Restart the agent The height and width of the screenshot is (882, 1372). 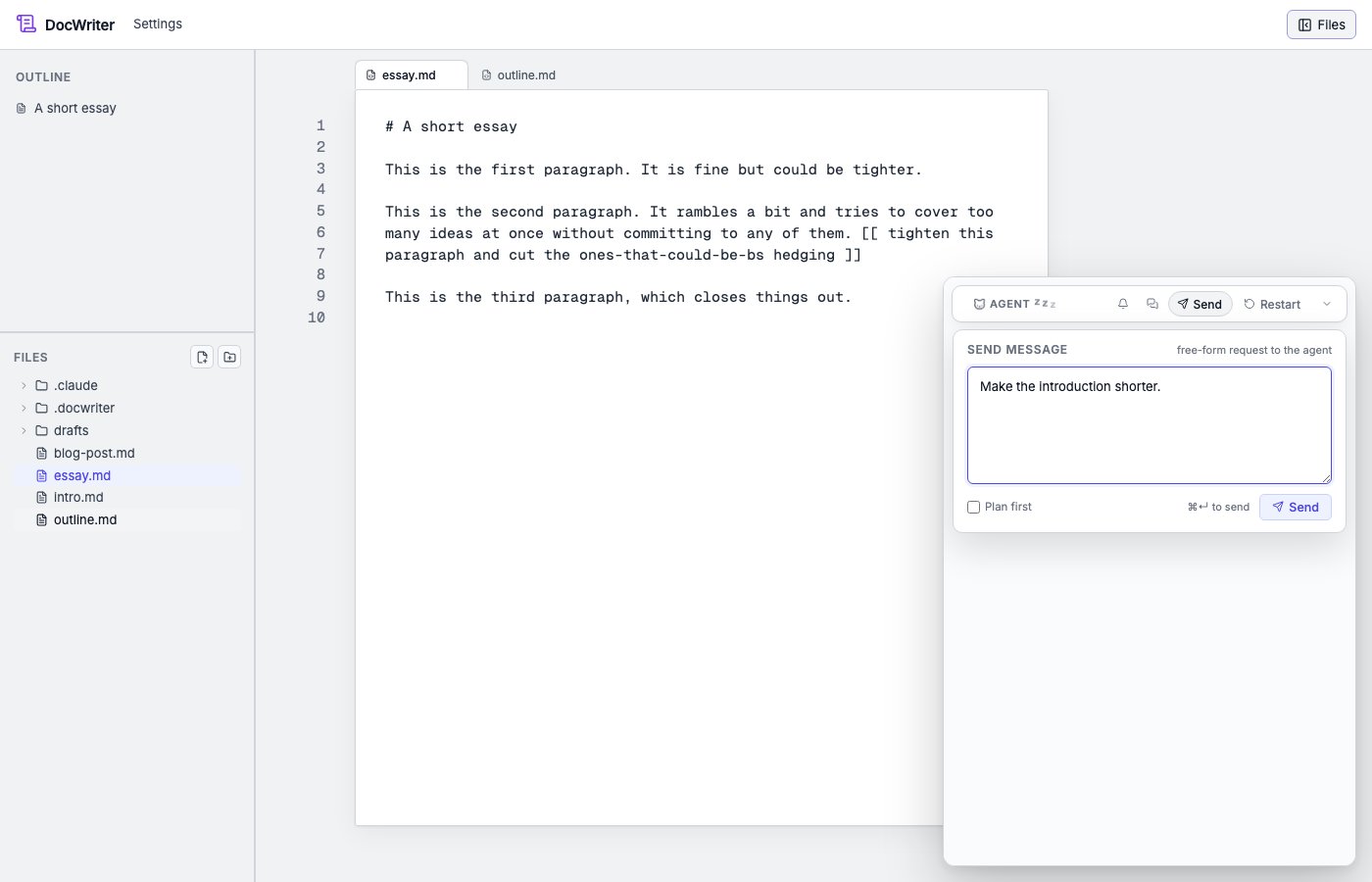click(x=1272, y=304)
